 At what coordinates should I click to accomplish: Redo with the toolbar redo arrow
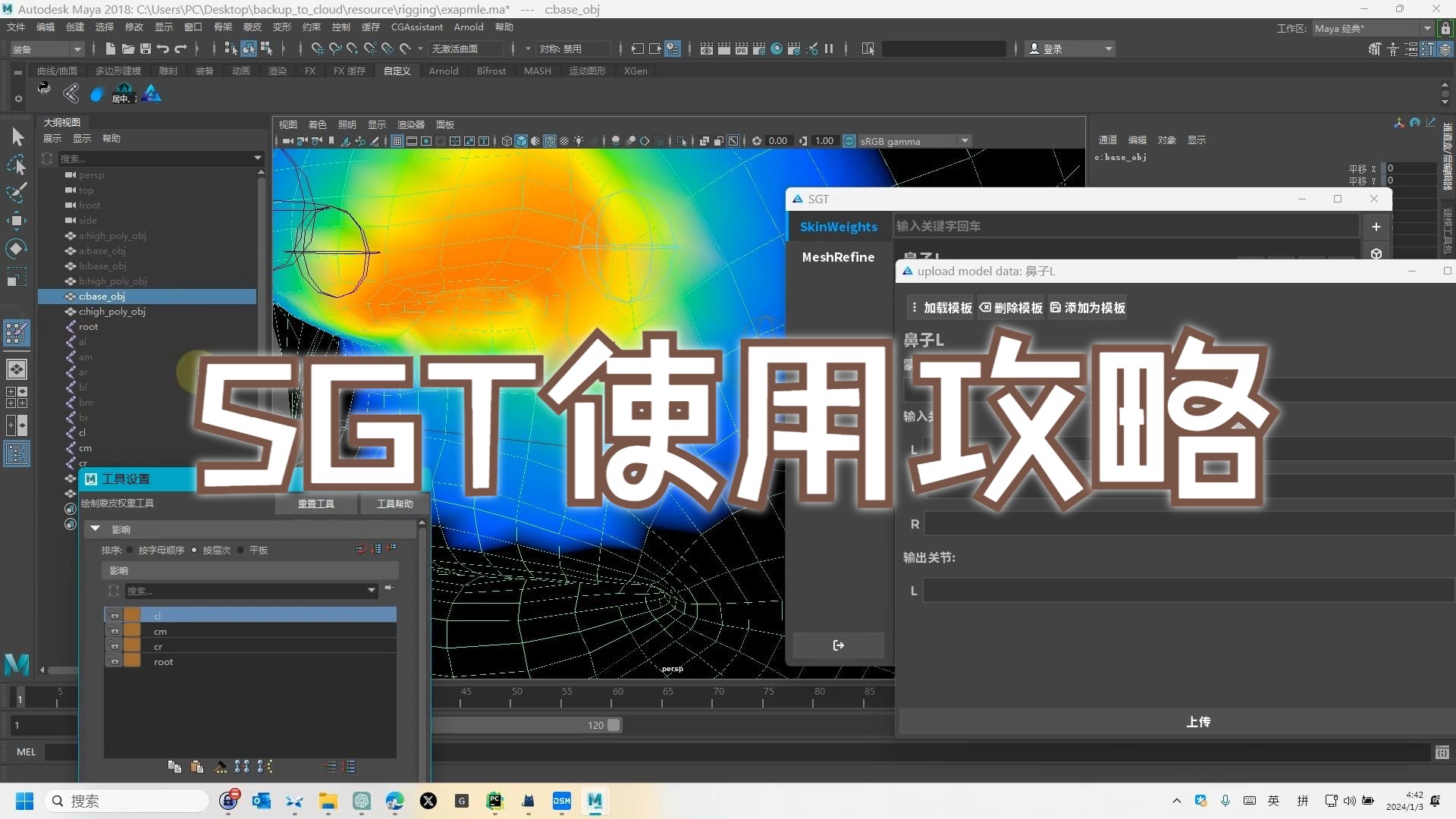coord(180,49)
